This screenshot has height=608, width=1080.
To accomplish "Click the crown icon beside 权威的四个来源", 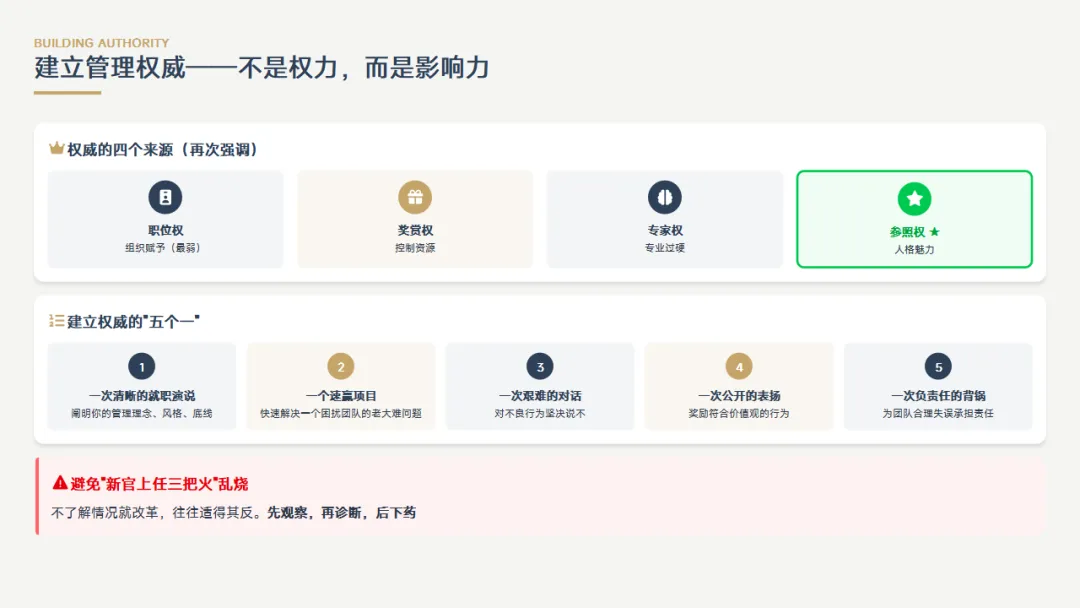I will 56,148.
